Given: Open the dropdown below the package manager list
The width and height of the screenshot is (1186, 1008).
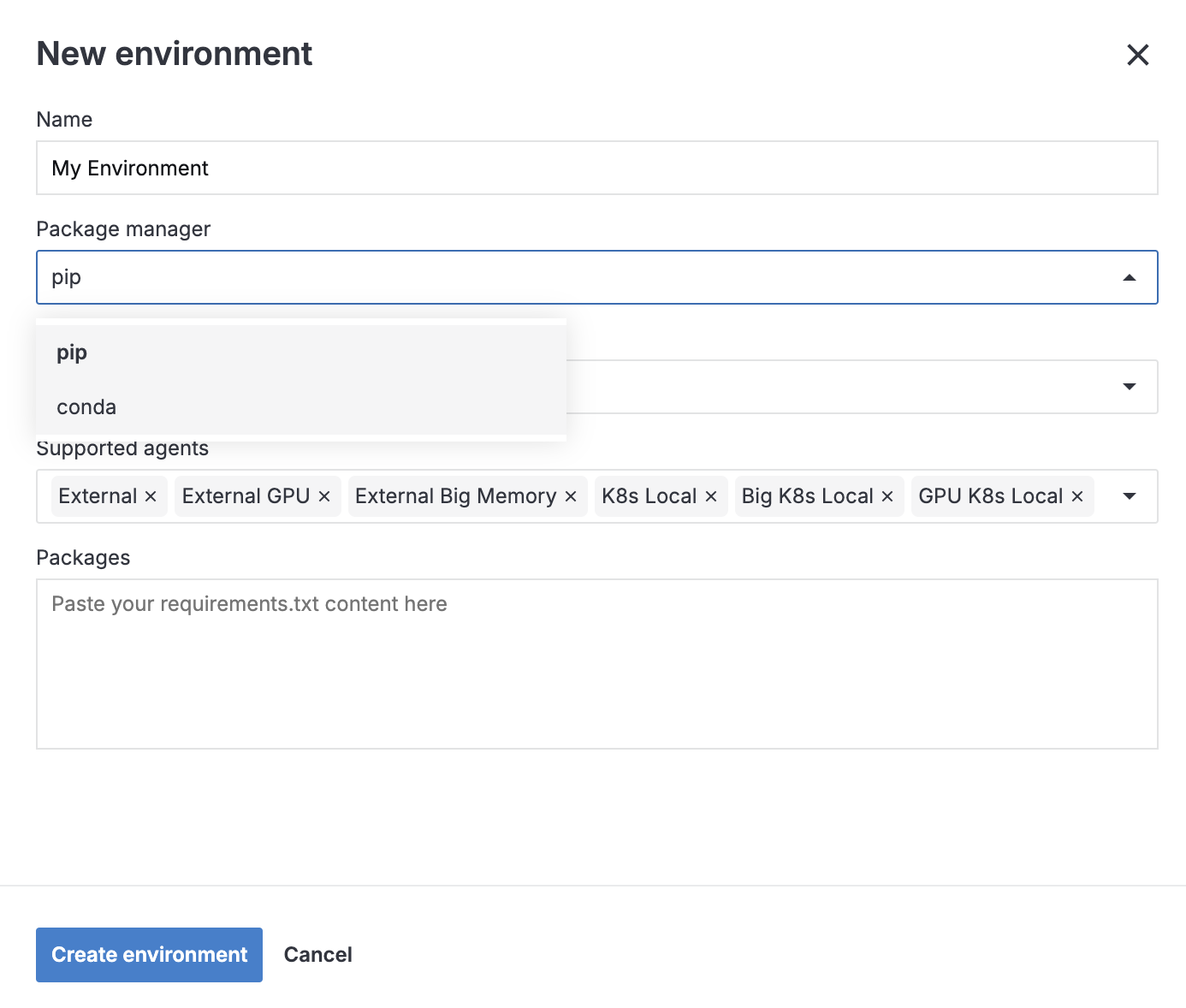Looking at the screenshot, I should pyautogui.click(x=1130, y=387).
